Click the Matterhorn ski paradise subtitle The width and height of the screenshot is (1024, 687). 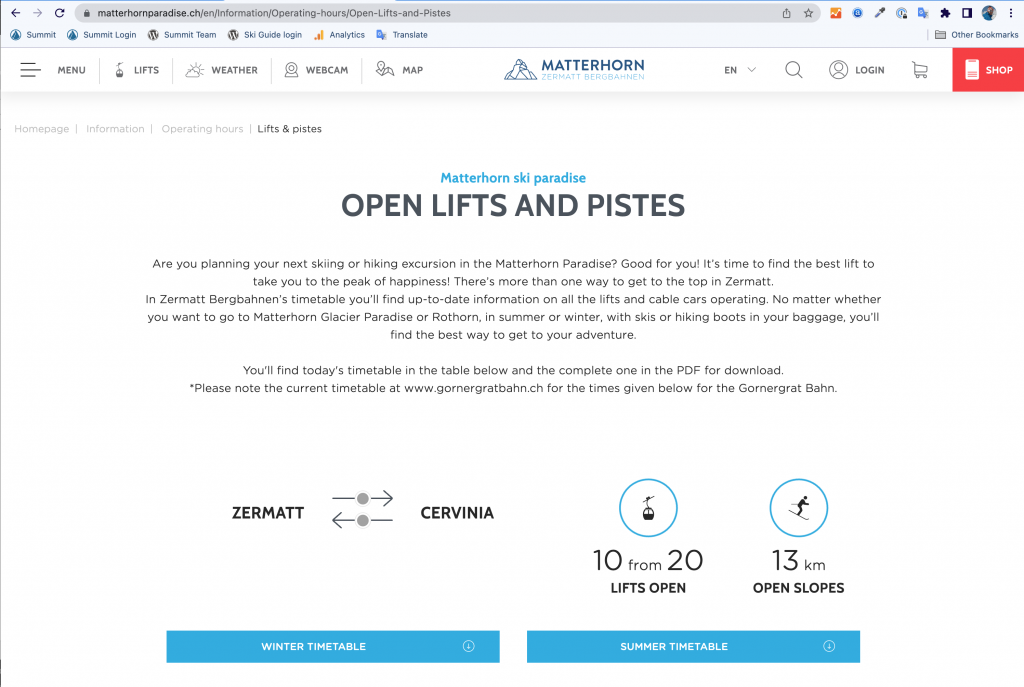(513, 178)
